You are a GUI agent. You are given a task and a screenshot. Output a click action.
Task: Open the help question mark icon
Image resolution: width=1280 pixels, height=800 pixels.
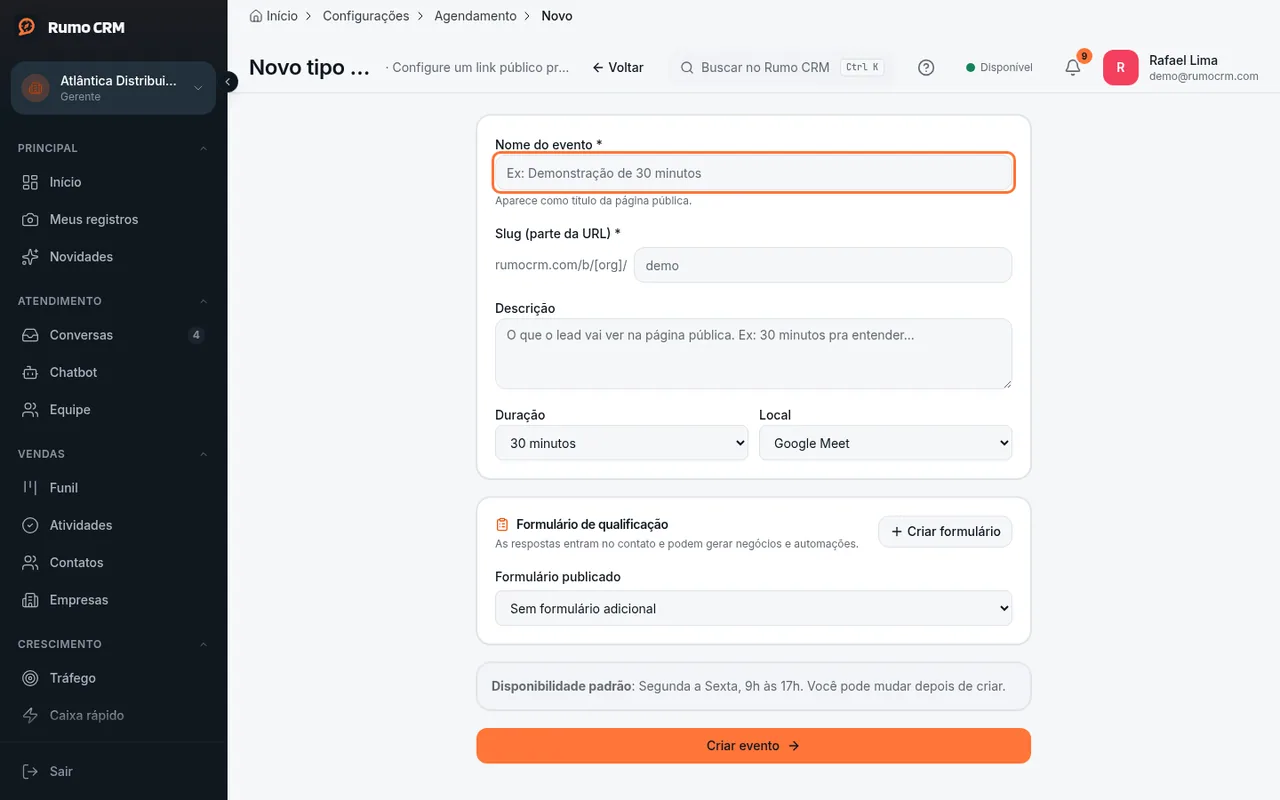tap(926, 68)
